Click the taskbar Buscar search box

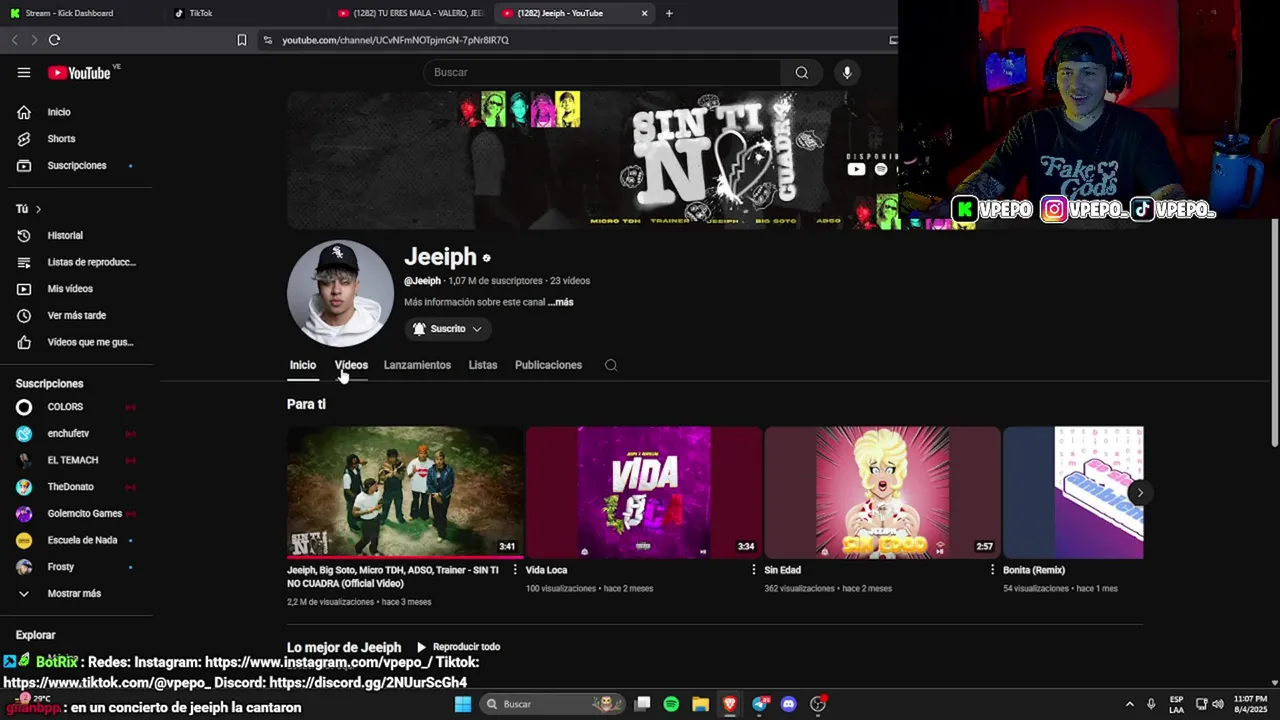point(550,704)
